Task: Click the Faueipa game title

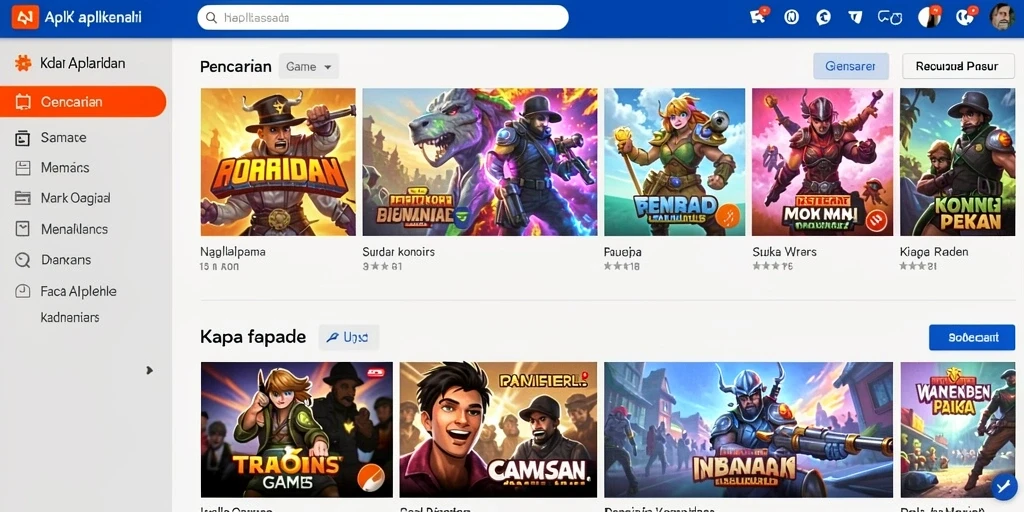Action: click(x=623, y=251)
